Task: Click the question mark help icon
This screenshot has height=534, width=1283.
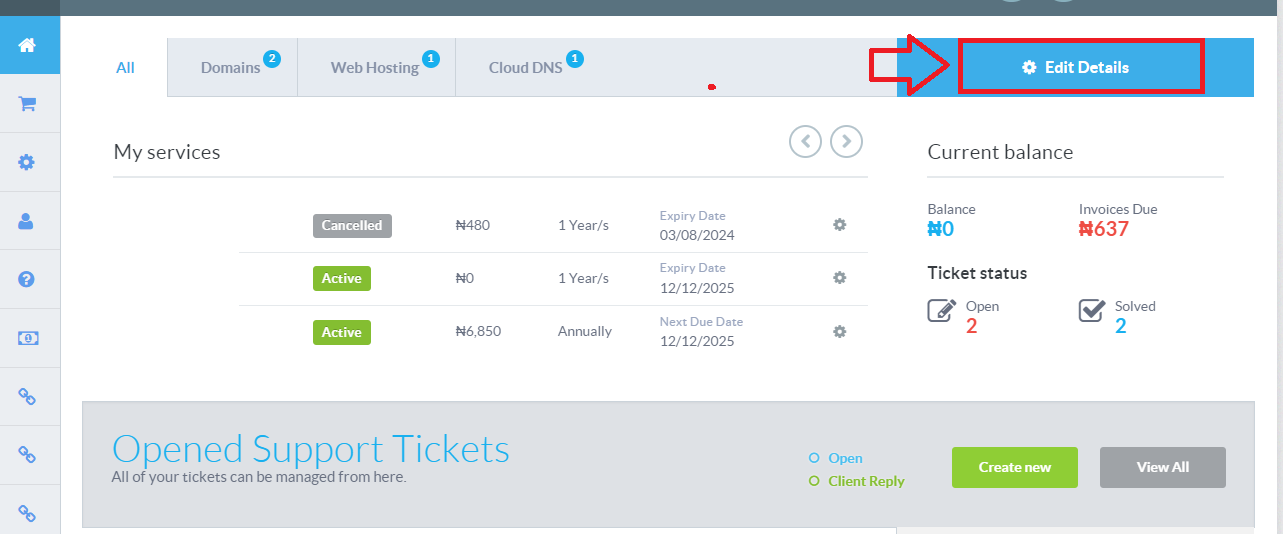Action: pyautogui.click(x=28, y=279)
